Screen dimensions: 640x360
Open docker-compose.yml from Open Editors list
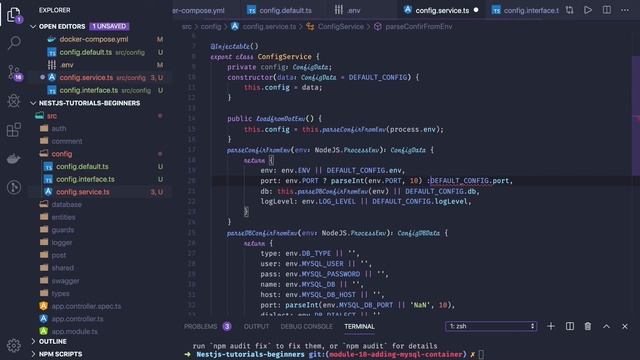[94, 39]
